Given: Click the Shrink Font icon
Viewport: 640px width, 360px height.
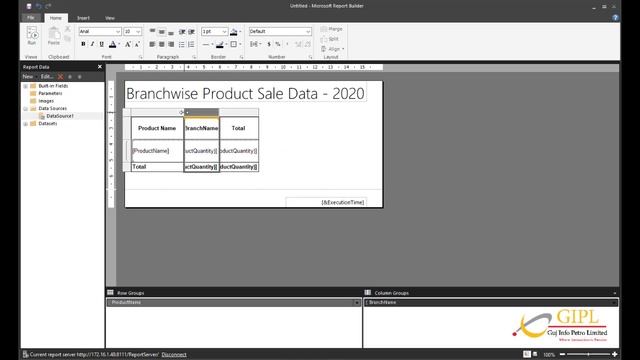Looking at the screenshot, I should [137, 44].
